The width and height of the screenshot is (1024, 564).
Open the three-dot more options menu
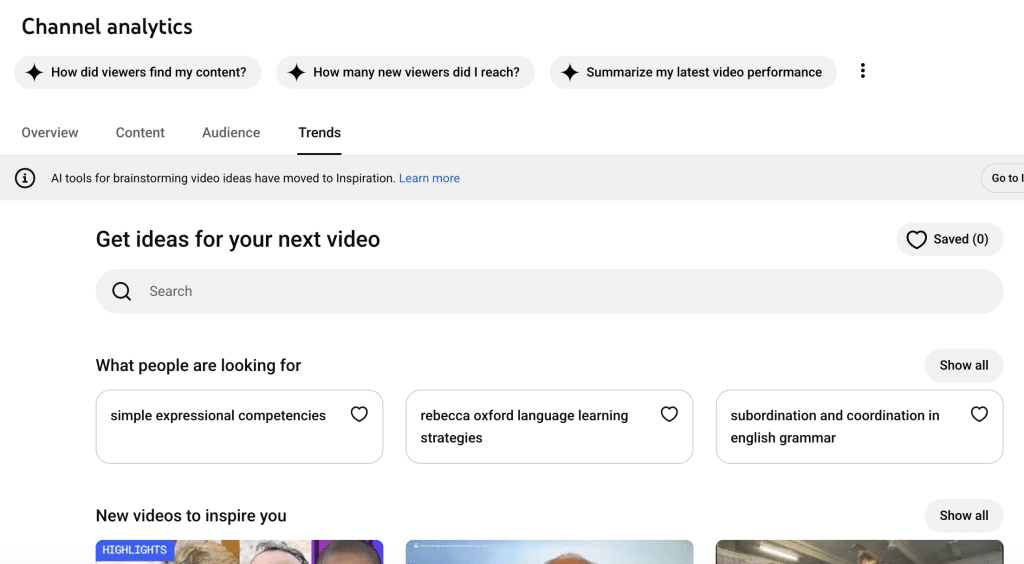(x=863, y=71)
